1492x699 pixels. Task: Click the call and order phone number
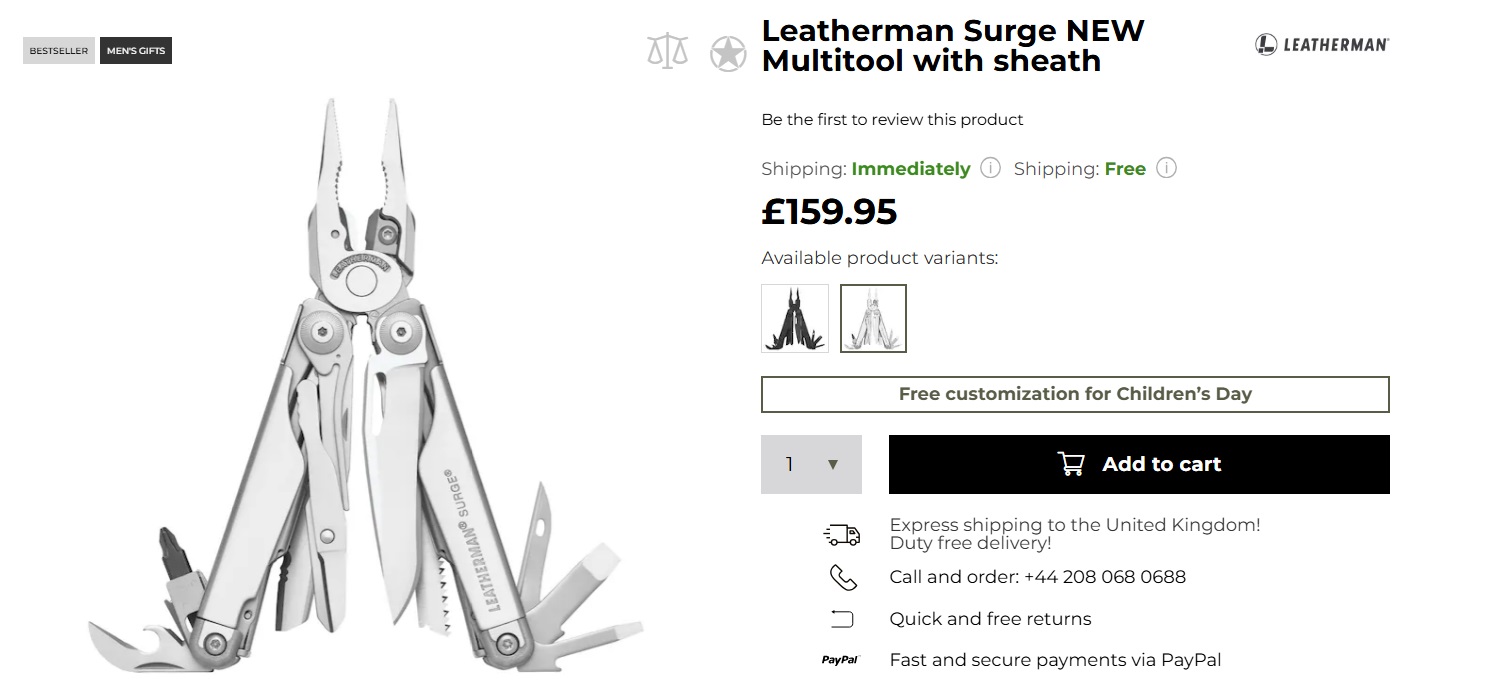coord(1104,577)
